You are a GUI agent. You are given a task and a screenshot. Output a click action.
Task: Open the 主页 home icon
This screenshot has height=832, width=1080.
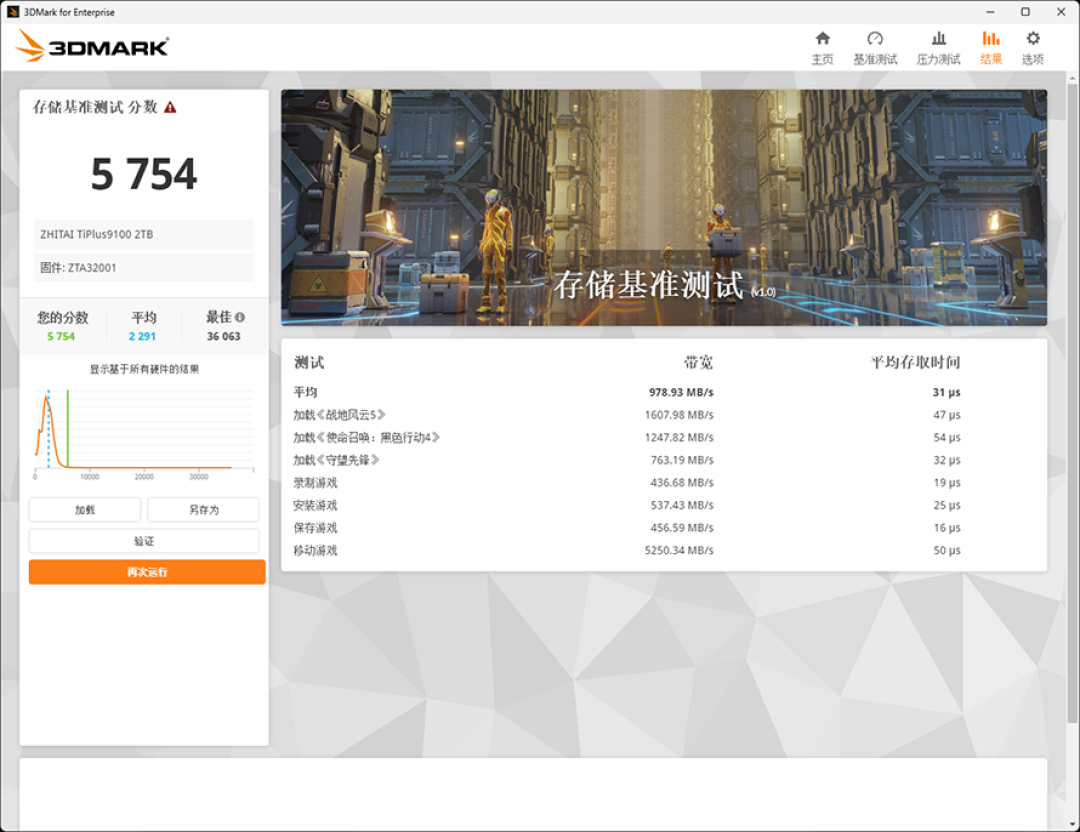click(x=822, y=39)
